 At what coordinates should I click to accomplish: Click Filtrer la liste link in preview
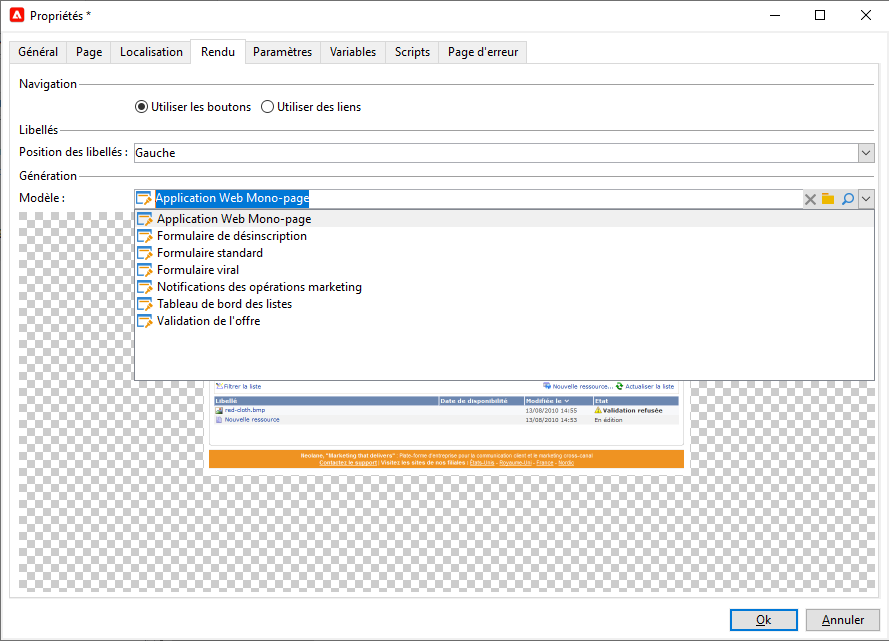coord(239,387)
